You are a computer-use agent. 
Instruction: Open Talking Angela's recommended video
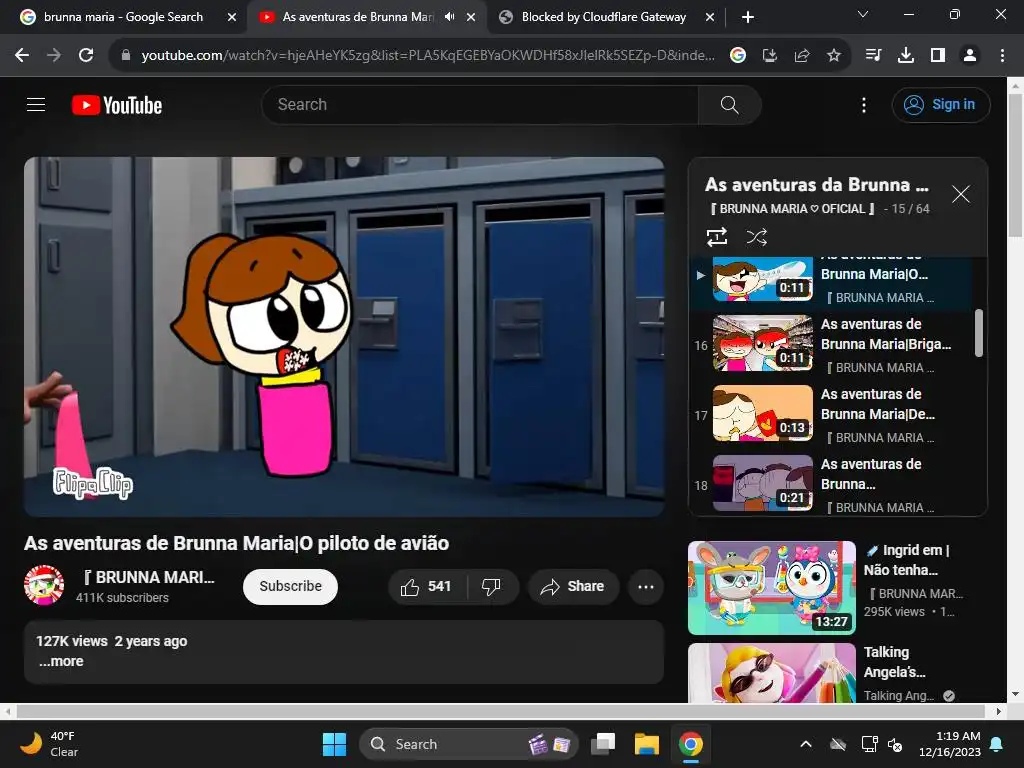[772, 673]
